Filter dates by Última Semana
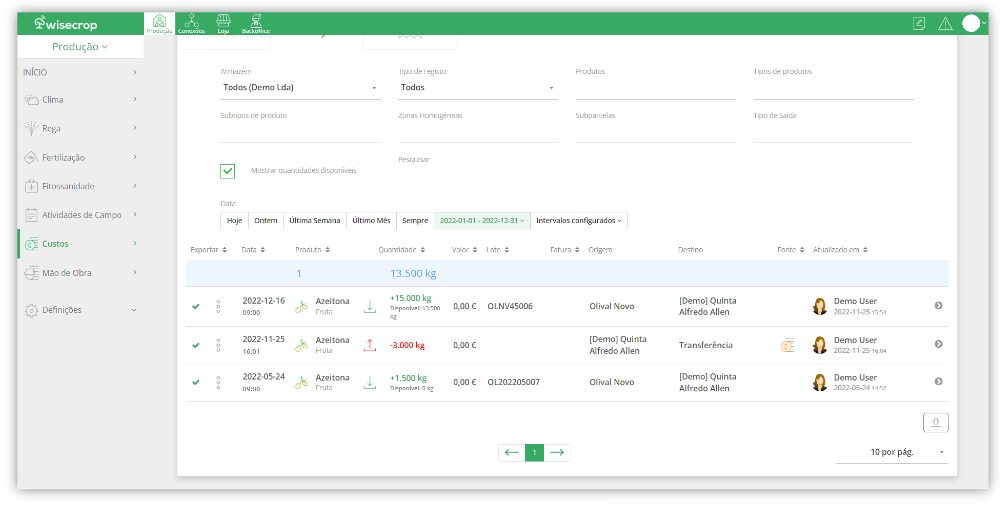The image size is (1008, 511). click(314, 220)
